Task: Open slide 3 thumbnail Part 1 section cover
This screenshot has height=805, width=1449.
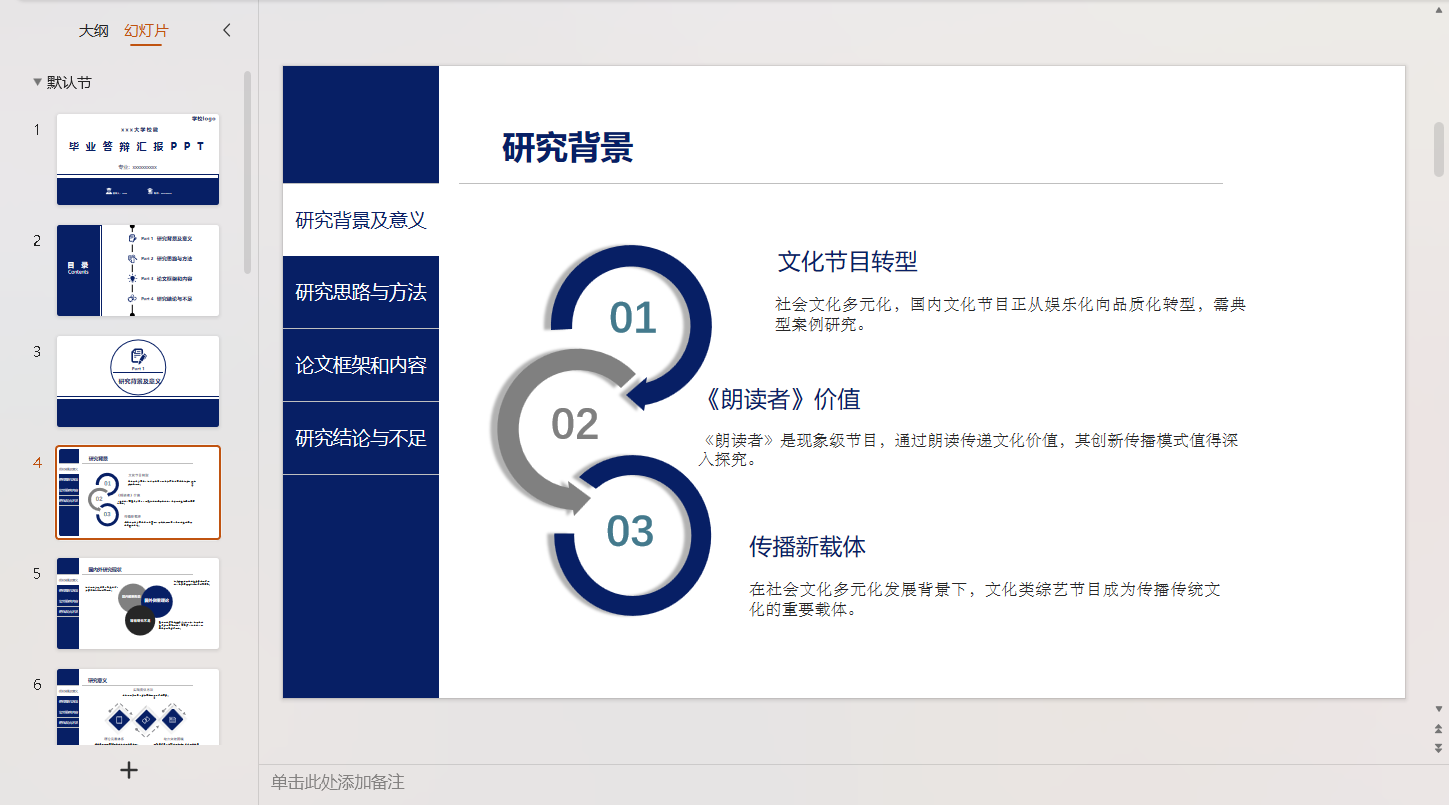Action: point(138,381)
